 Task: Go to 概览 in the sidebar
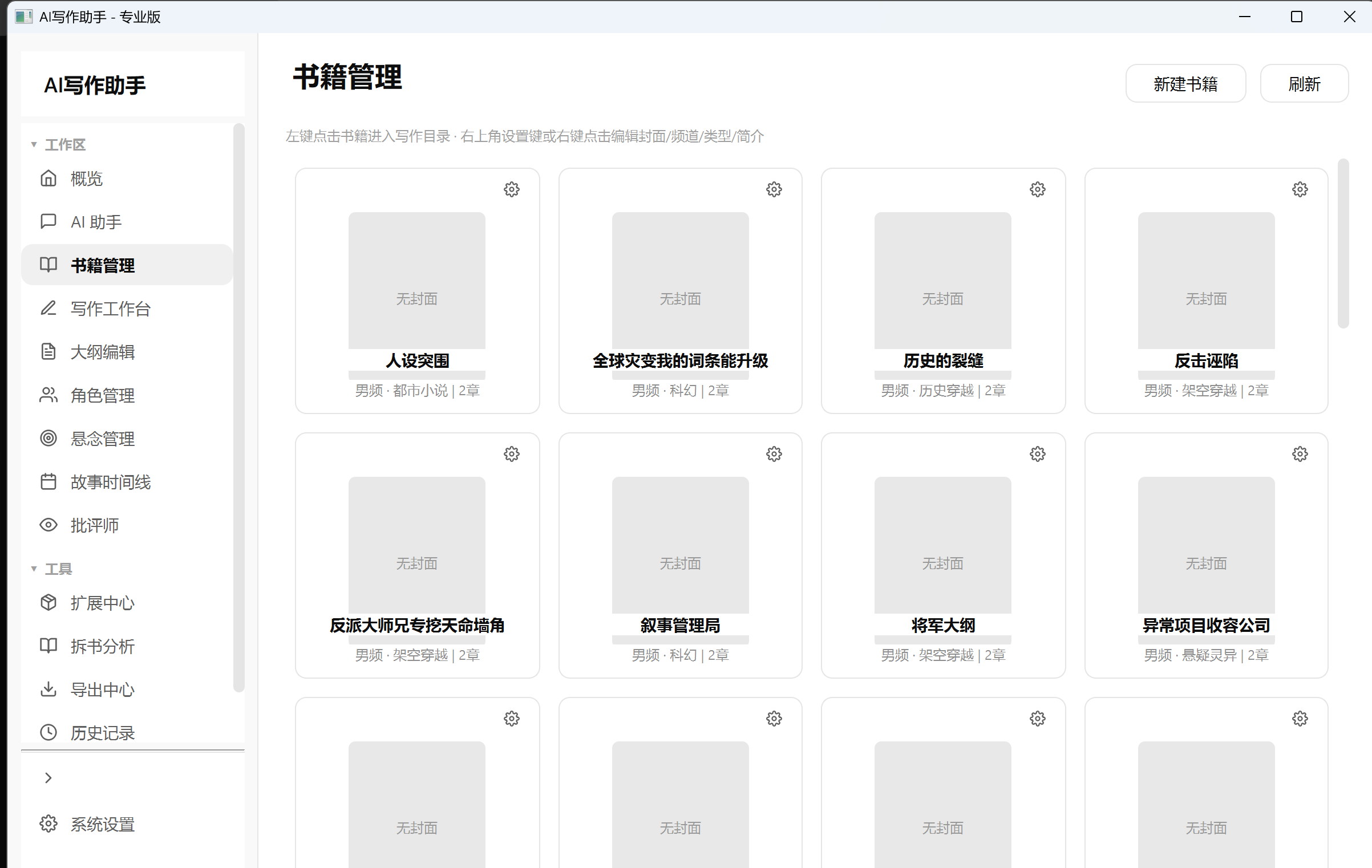[x=127, y=179]
